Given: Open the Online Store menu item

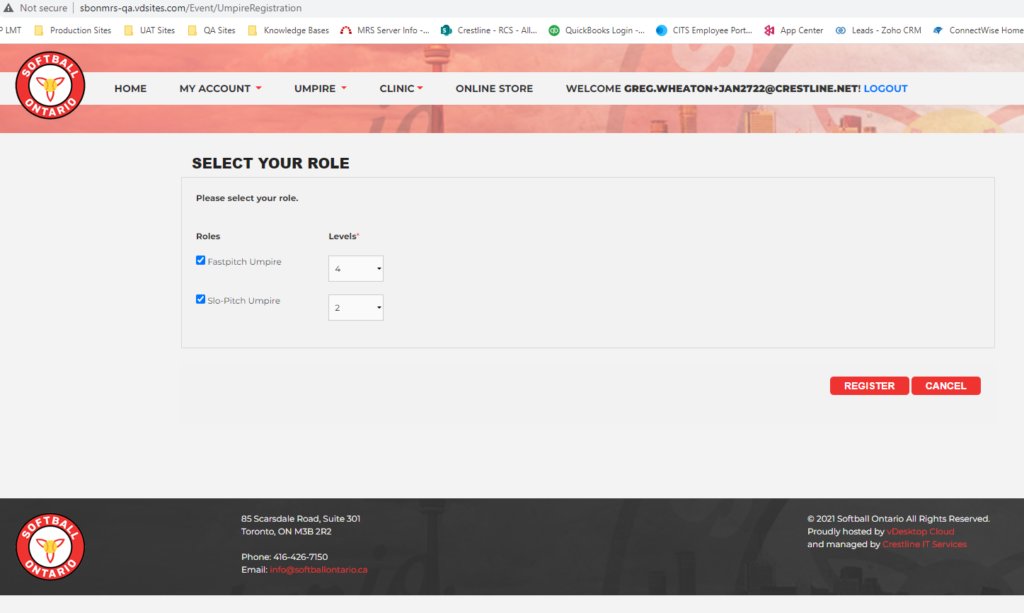Looking at the screenshot, I should [x=494, y=89].
